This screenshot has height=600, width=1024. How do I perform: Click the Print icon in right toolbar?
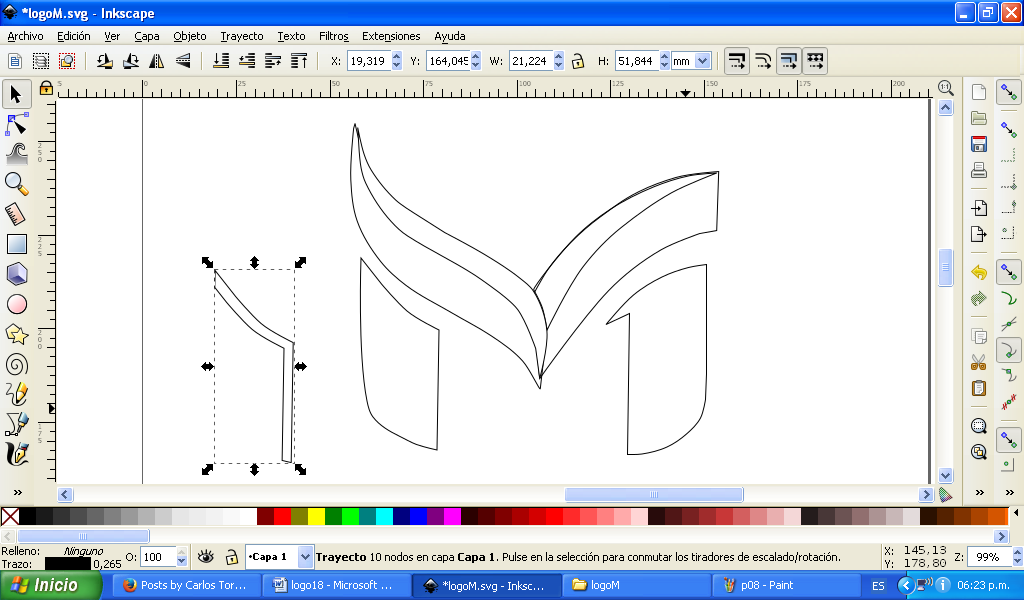(979, 170)
